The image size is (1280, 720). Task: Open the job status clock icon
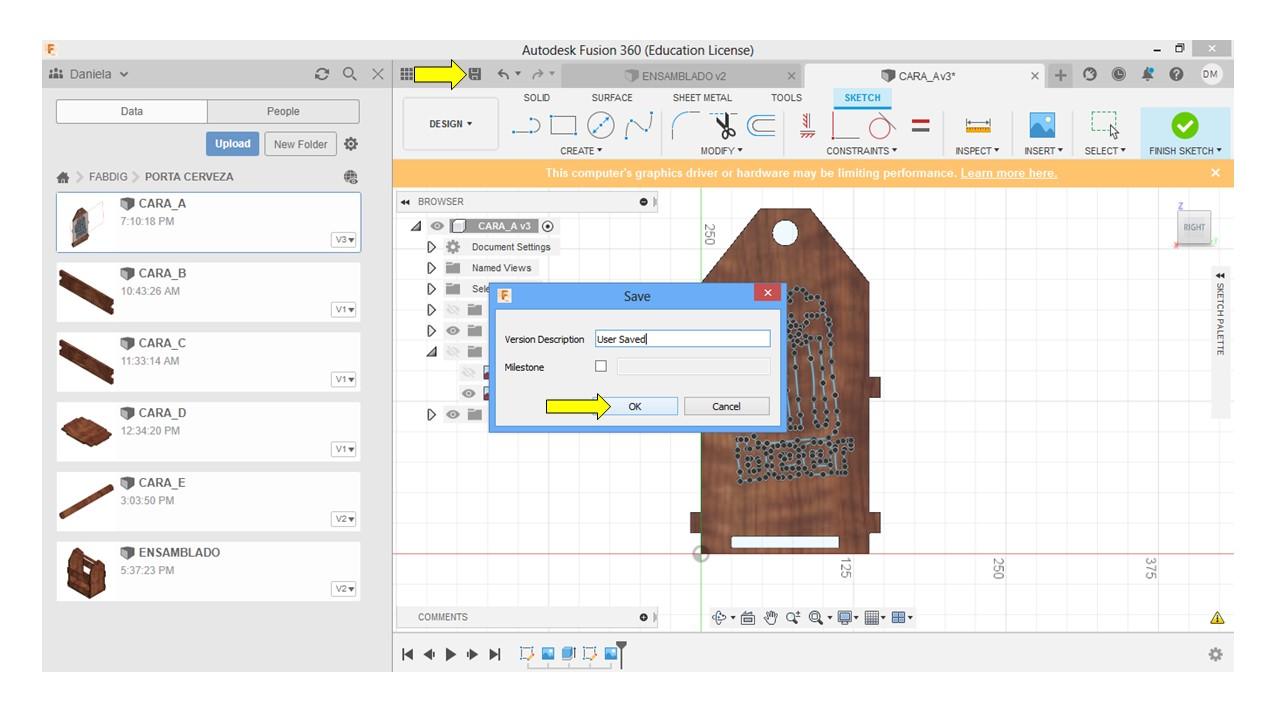click(1118, 74)
